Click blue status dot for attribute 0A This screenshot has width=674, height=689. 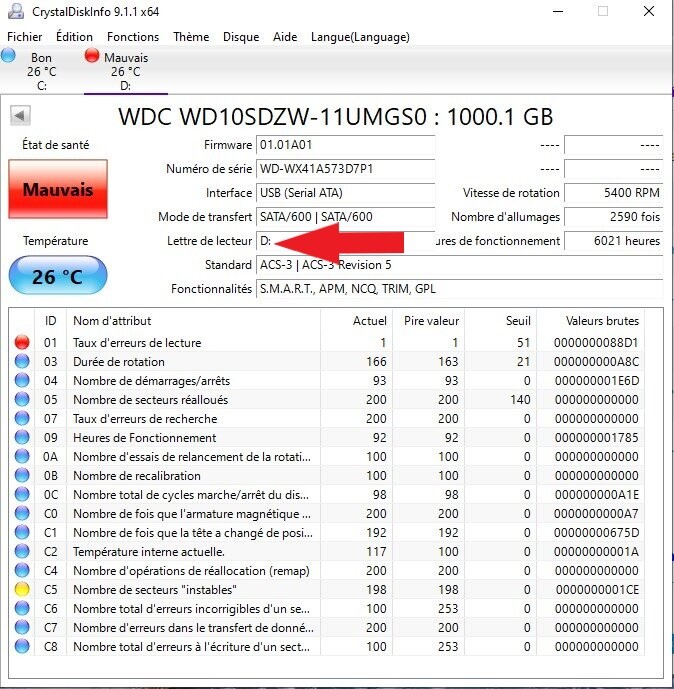point(22,456)
